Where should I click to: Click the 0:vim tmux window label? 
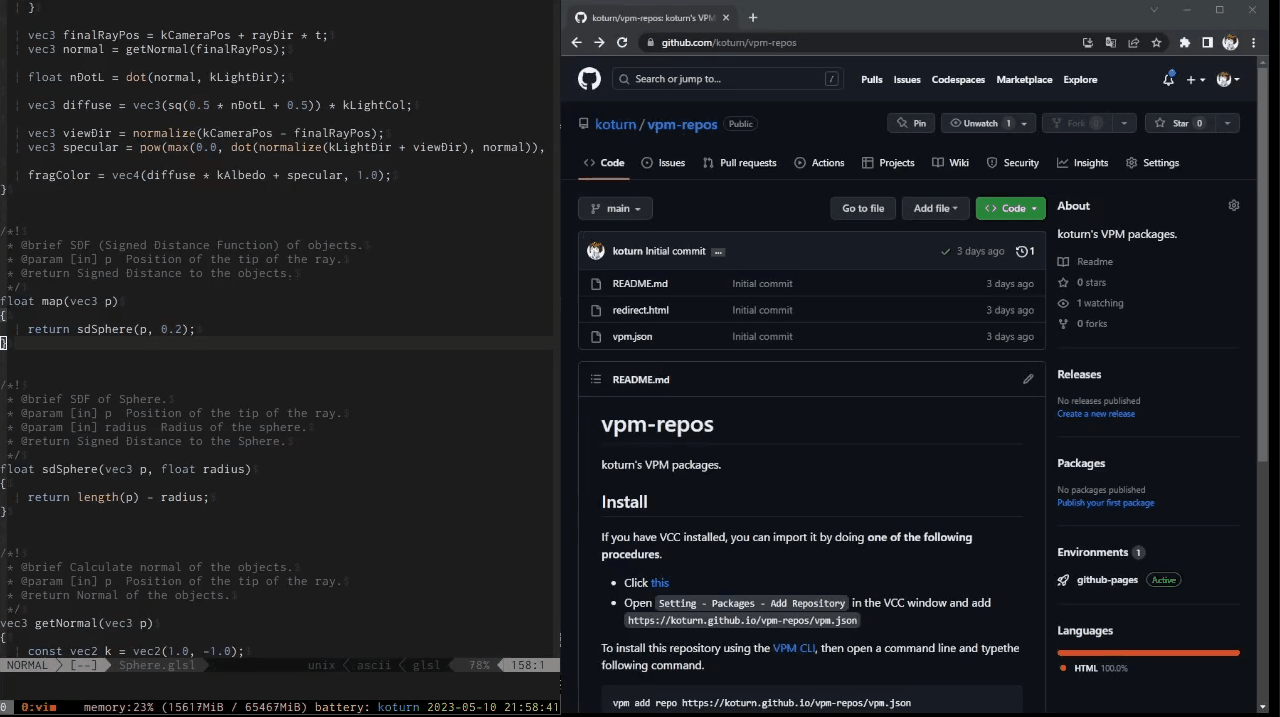pos(39,707)
